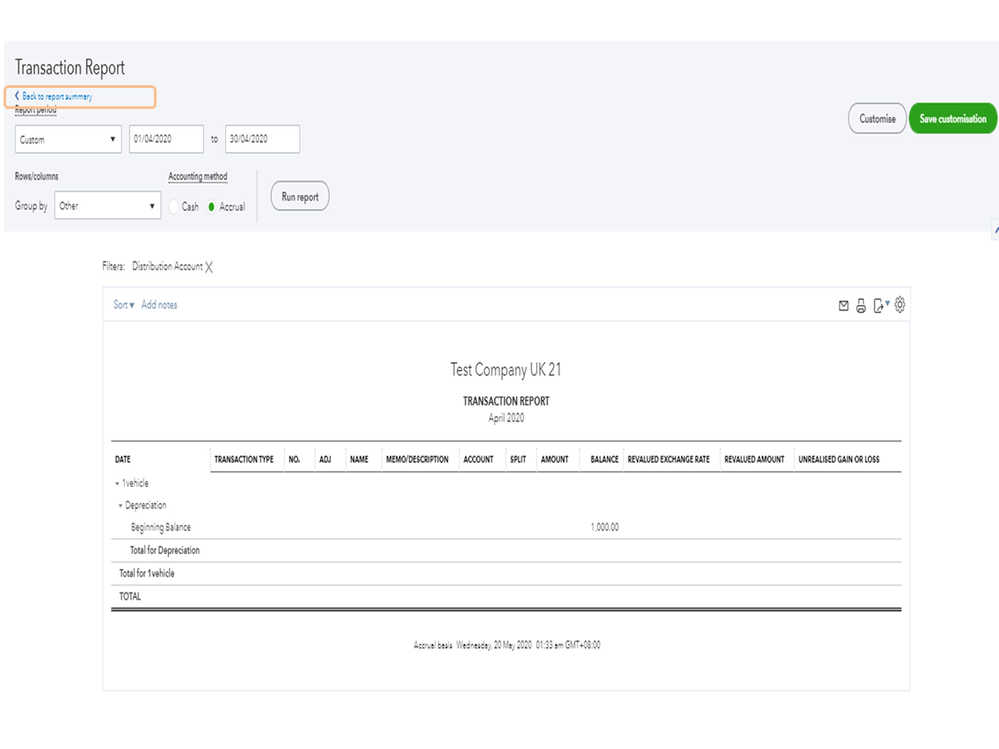Open the Custom report period dropdown

pyautogui.click(x=68, y=139)
